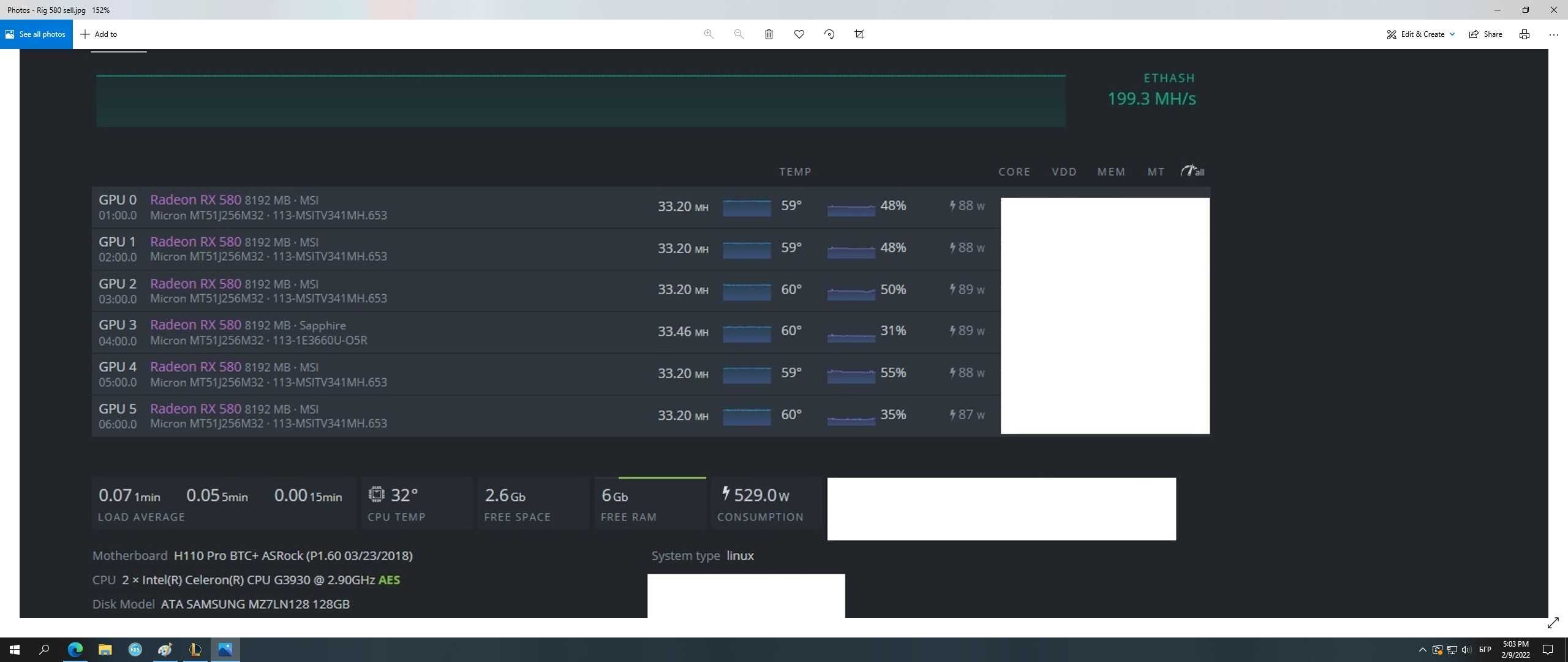This screenshot has width=1568, height=662.
Task: Open the crop tool
Action: 859,34
